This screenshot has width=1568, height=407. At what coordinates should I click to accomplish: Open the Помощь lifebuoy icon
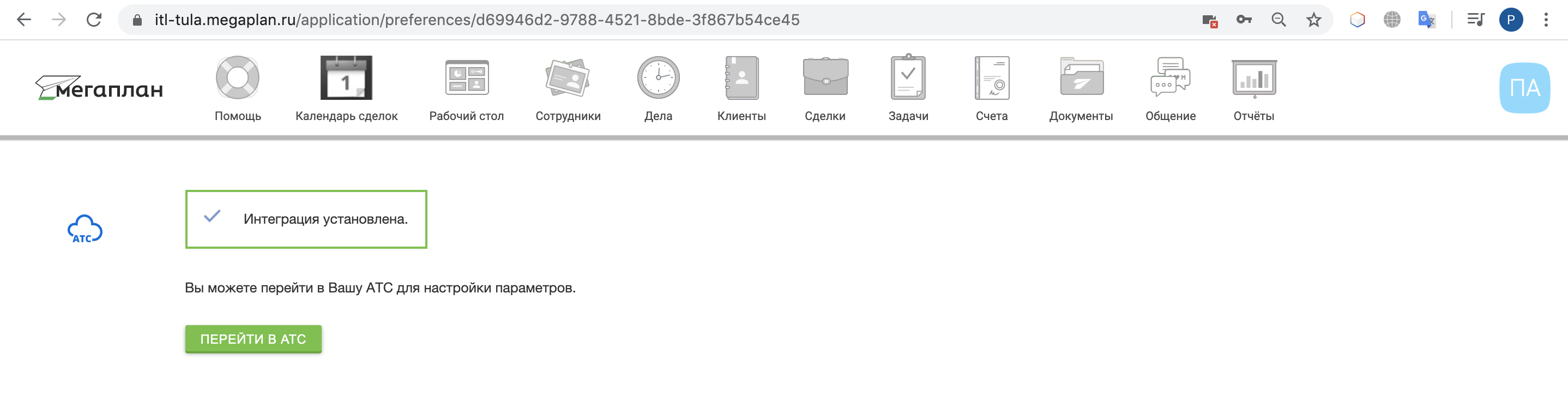(x=237, y=77)
